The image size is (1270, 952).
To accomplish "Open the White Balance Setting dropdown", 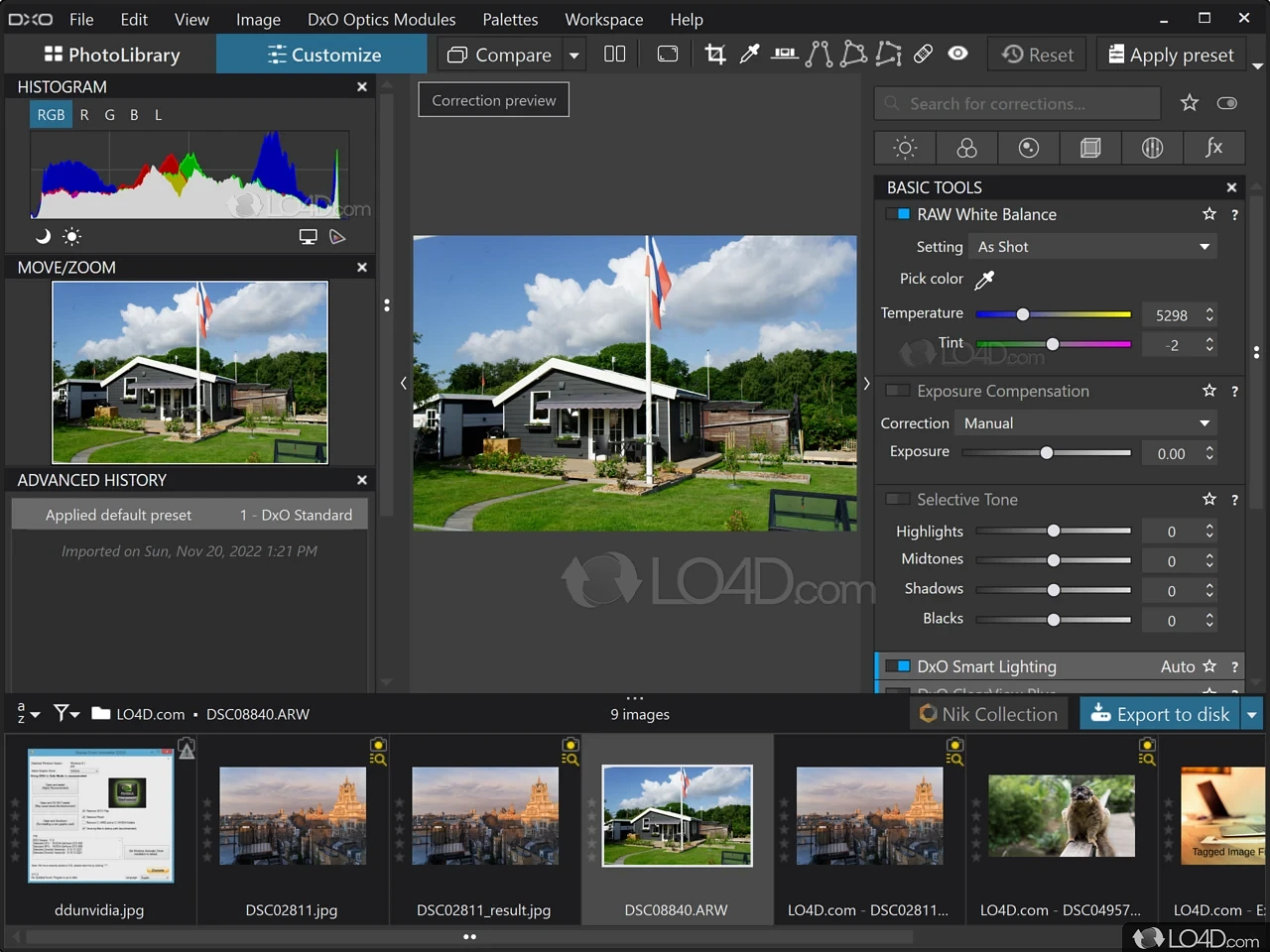I will pyautogui.click(x=1093, y=247).
